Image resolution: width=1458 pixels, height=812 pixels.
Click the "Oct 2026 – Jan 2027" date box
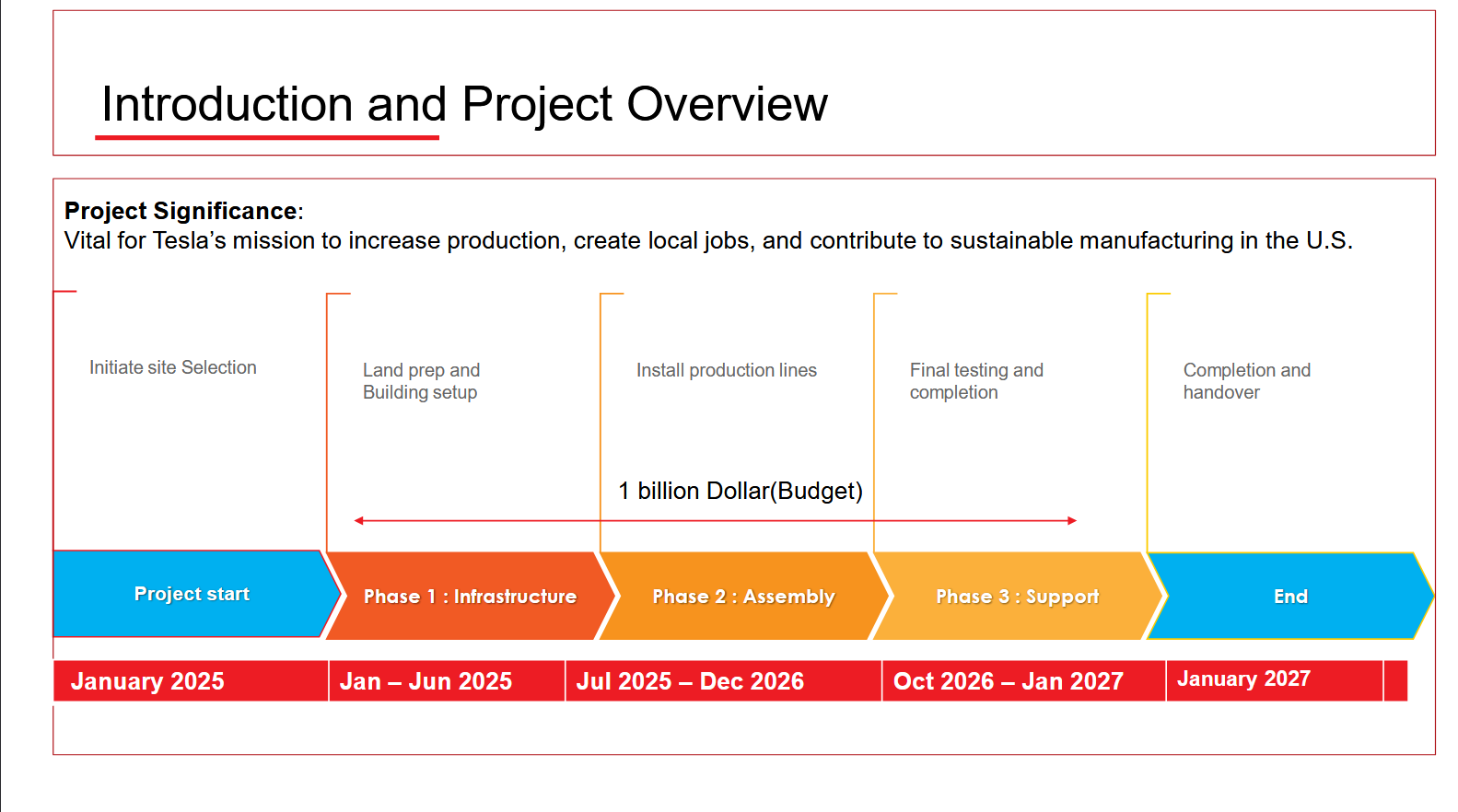[1022, 681]
